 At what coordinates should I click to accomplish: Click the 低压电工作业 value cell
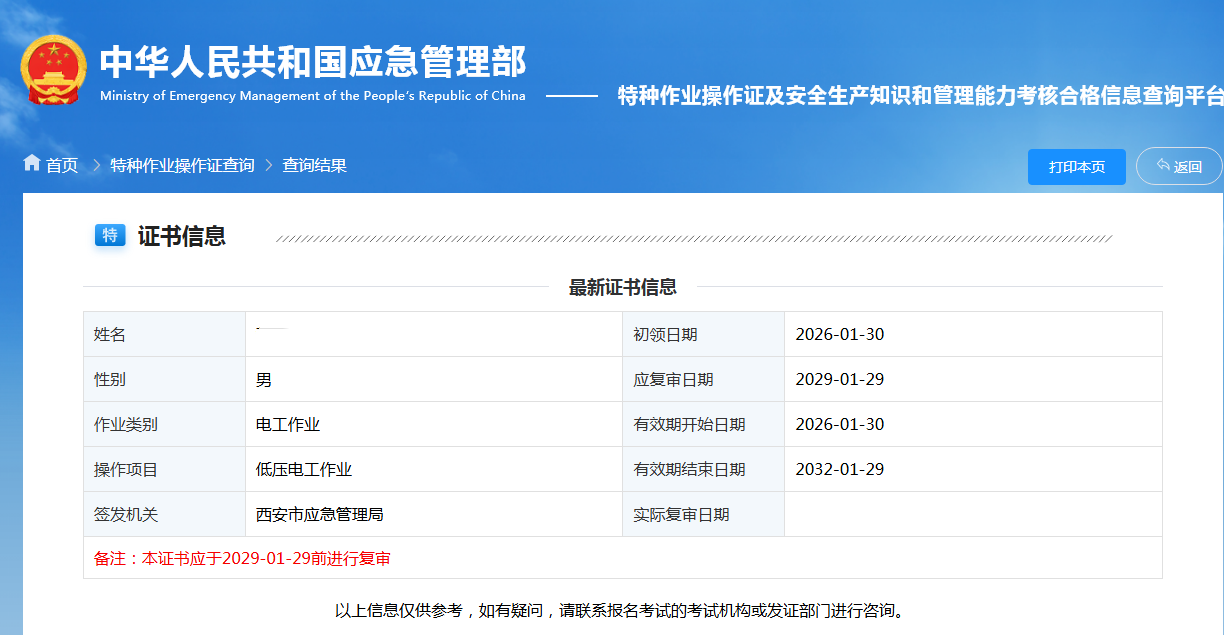click(433, 469)
